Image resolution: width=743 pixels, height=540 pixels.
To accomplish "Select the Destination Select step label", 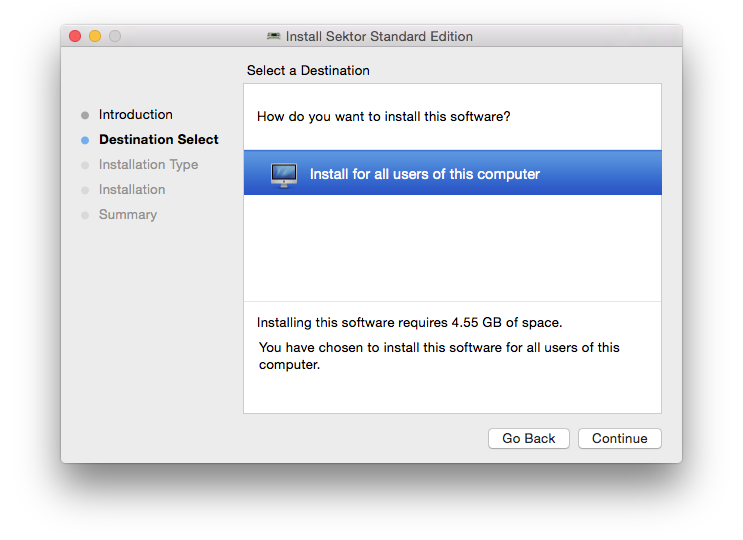I will pyautogui.click(x=159, y=140).
